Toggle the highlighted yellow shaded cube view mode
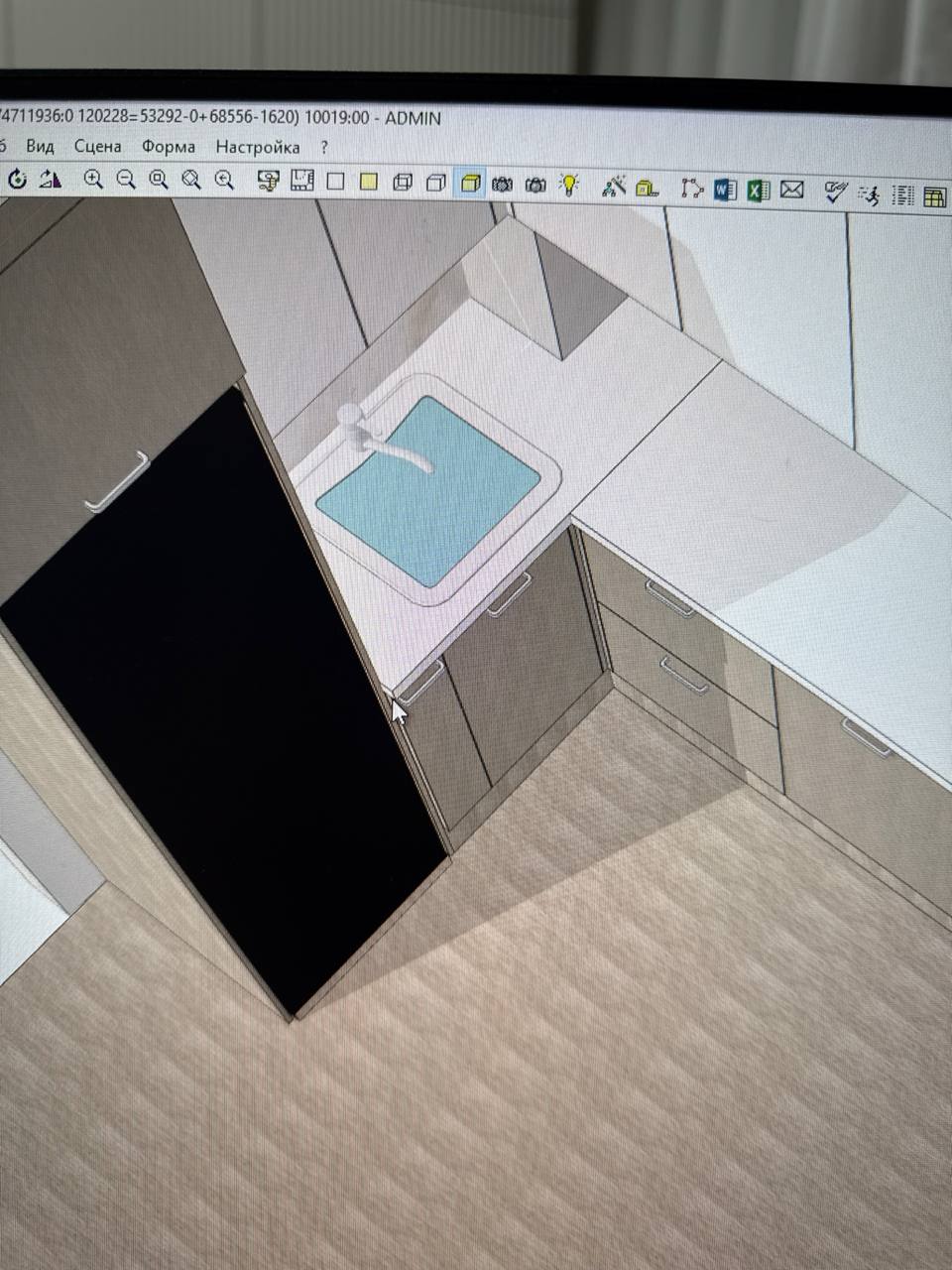The width and height of the screenshot is (952, 1270). [x=470, y=183]
